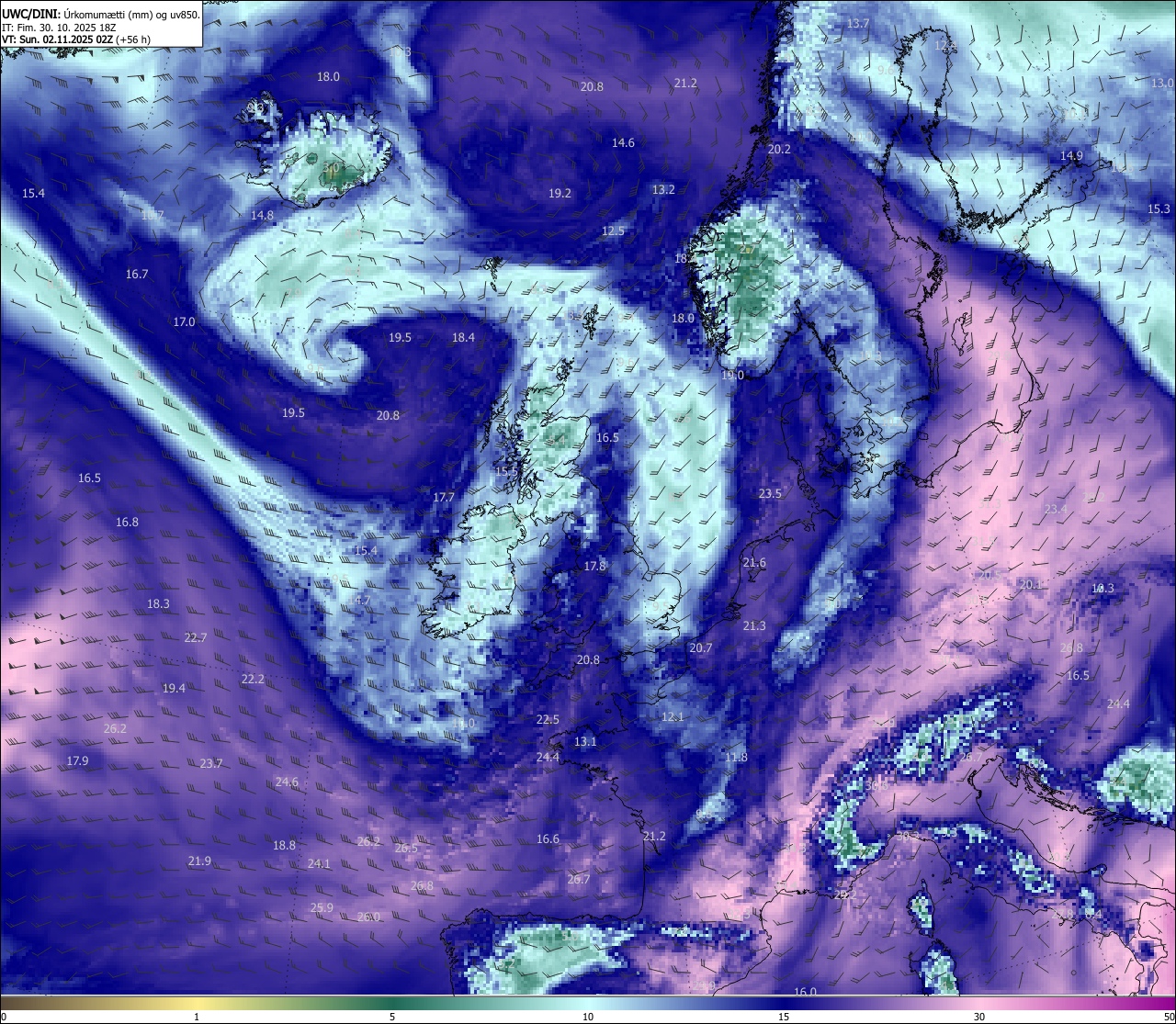Click the 23.7 value on the map

click(x=210, y=763)
